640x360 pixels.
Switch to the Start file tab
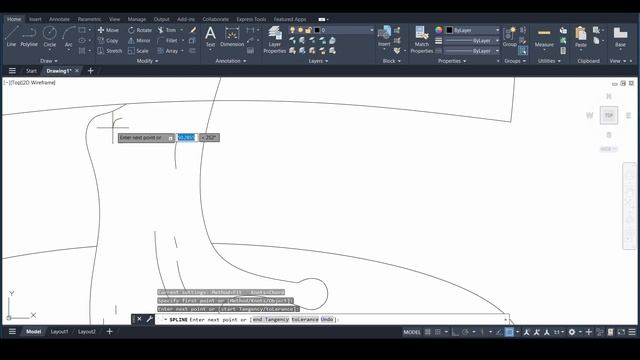31,71
